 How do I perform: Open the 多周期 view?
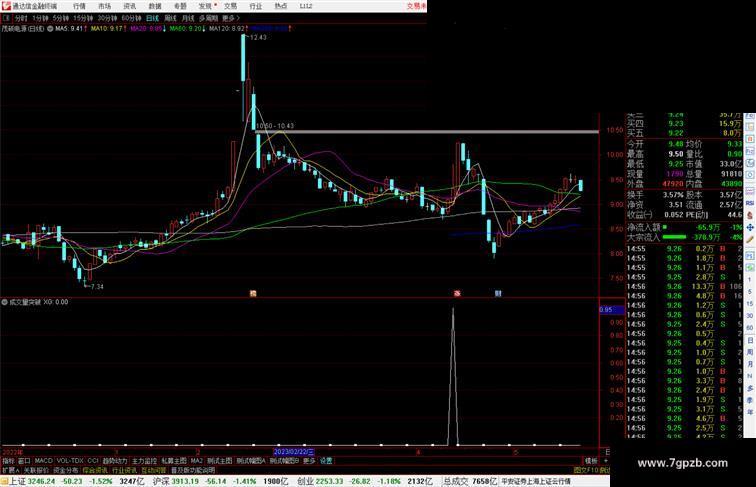(x=208, y=18)
